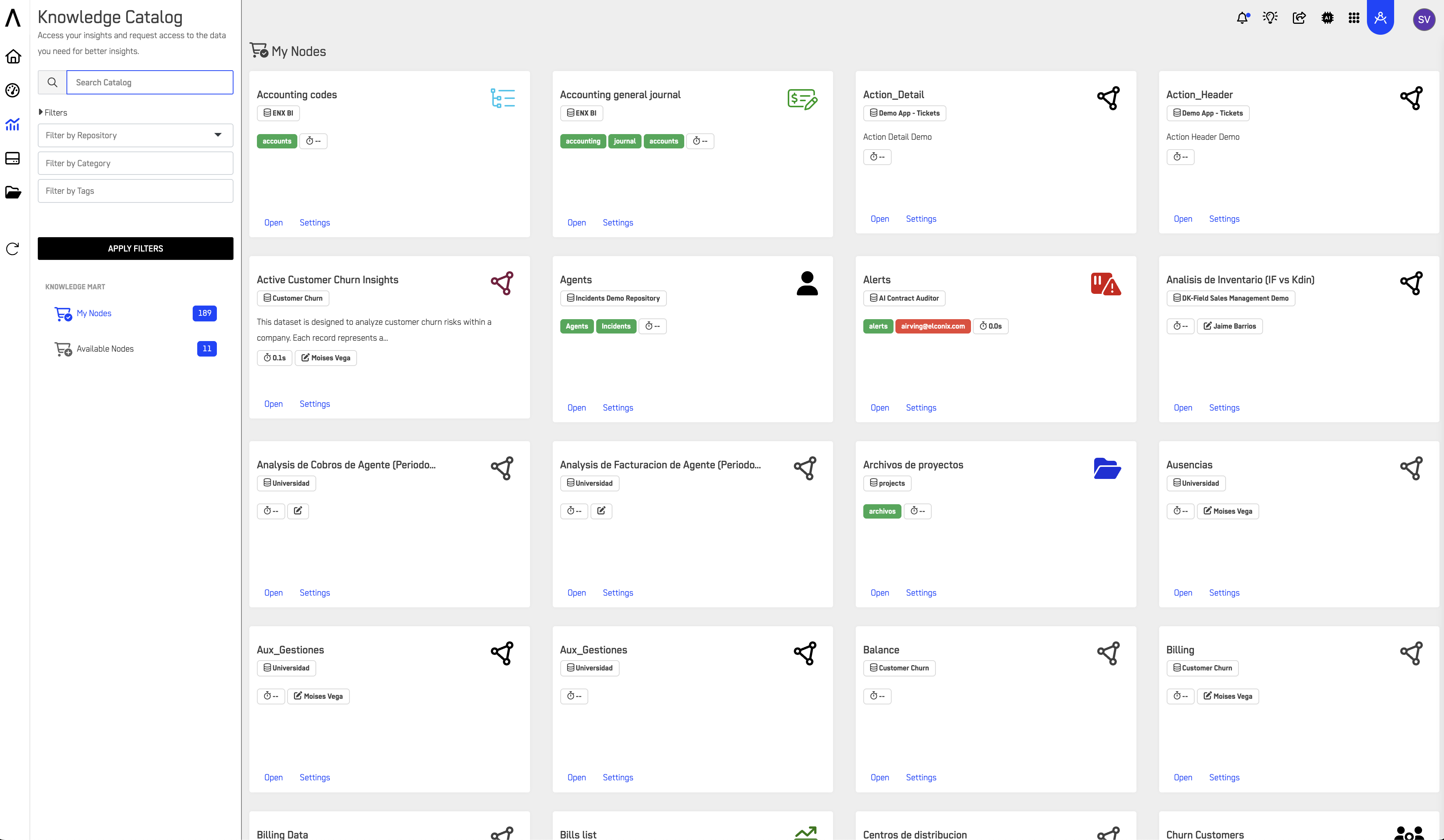Open Settings for Accounting general journal
Viewport: 1444px width, 840px height.
(x=618, y=222)
